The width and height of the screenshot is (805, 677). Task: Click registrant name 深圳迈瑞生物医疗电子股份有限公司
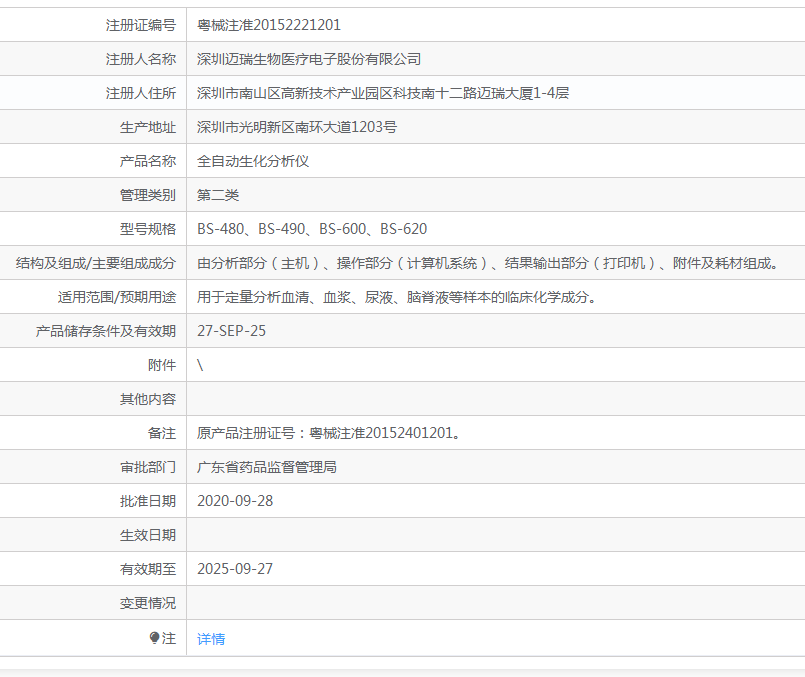(x=309, y=59)
